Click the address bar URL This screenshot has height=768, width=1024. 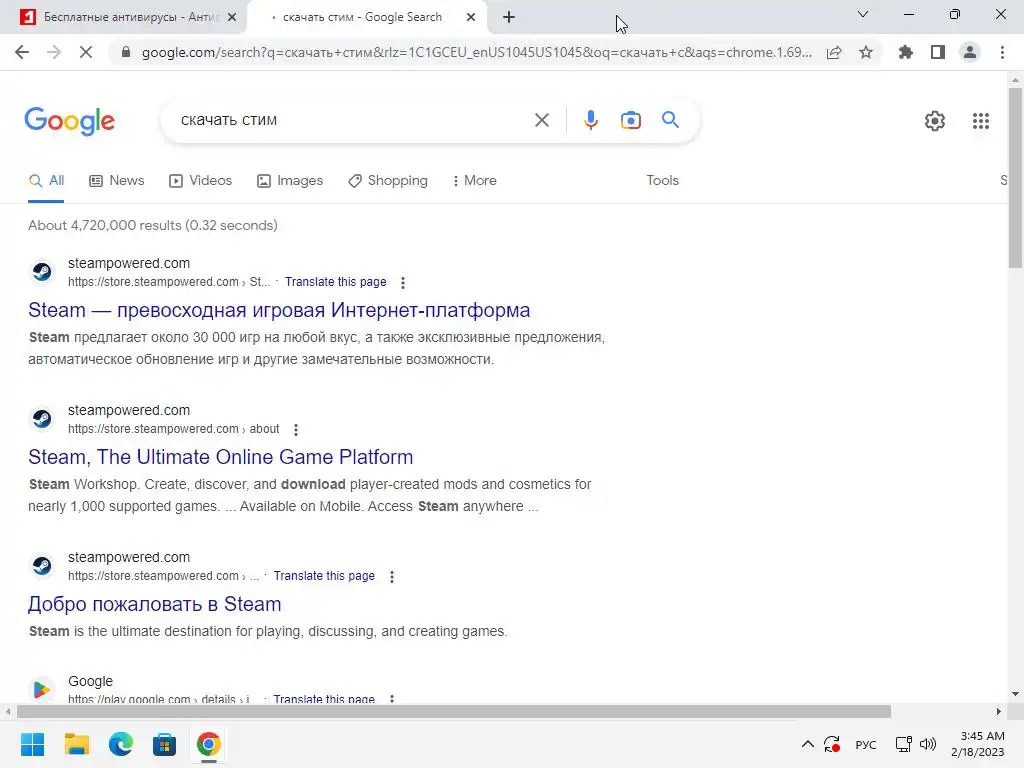477,52
